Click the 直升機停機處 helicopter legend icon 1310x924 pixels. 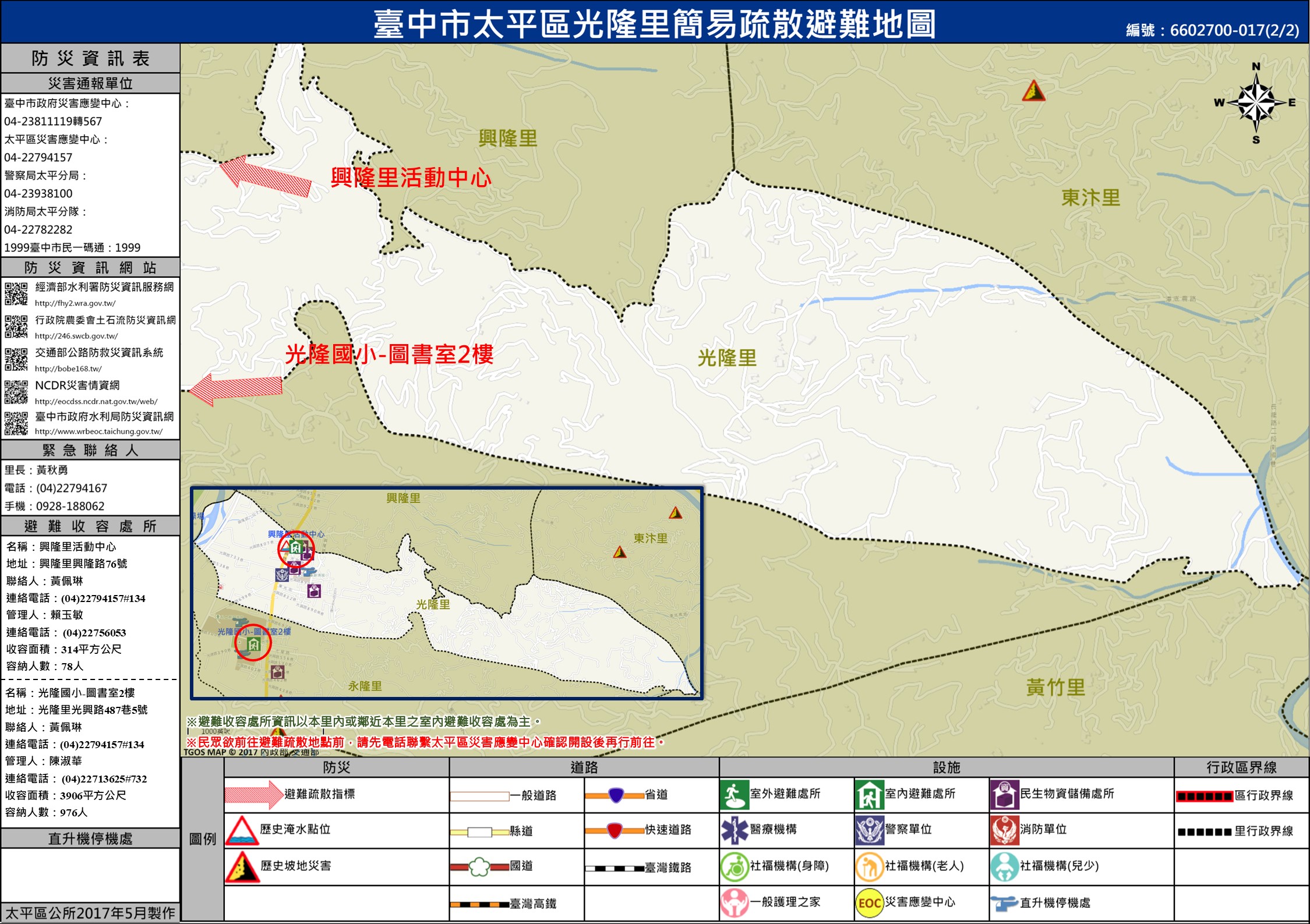tap(1004, 904)
